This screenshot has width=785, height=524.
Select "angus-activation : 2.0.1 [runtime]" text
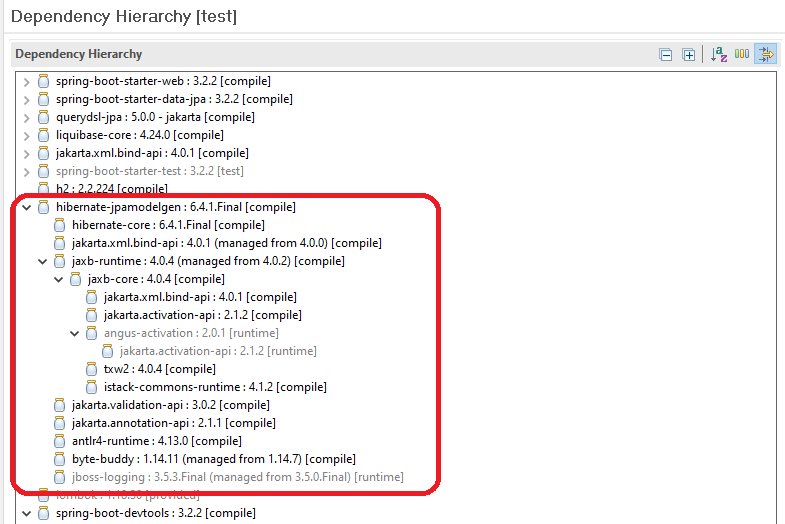[191, 333]
